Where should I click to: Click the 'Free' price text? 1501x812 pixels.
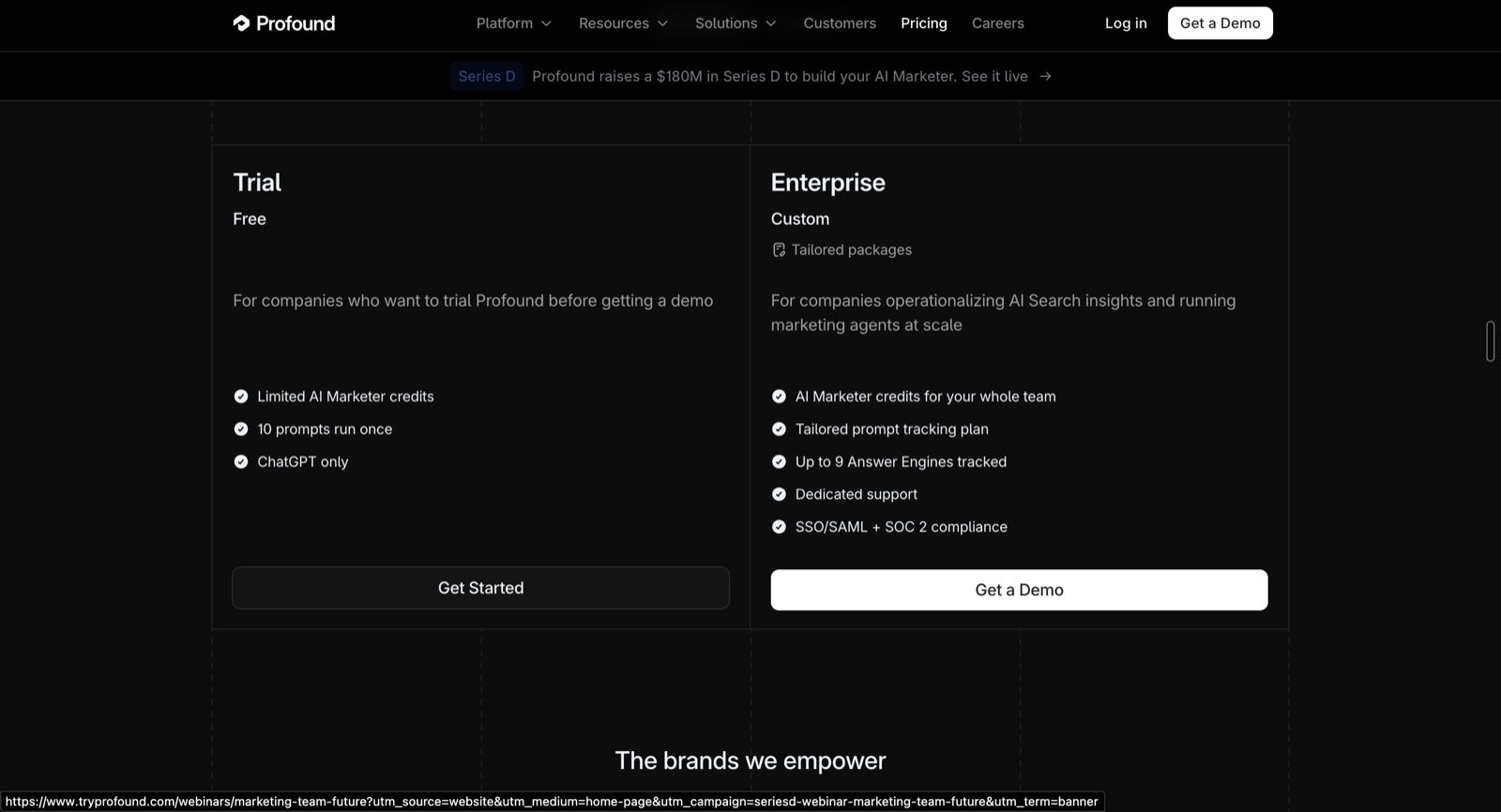click(x=250, y=218)
